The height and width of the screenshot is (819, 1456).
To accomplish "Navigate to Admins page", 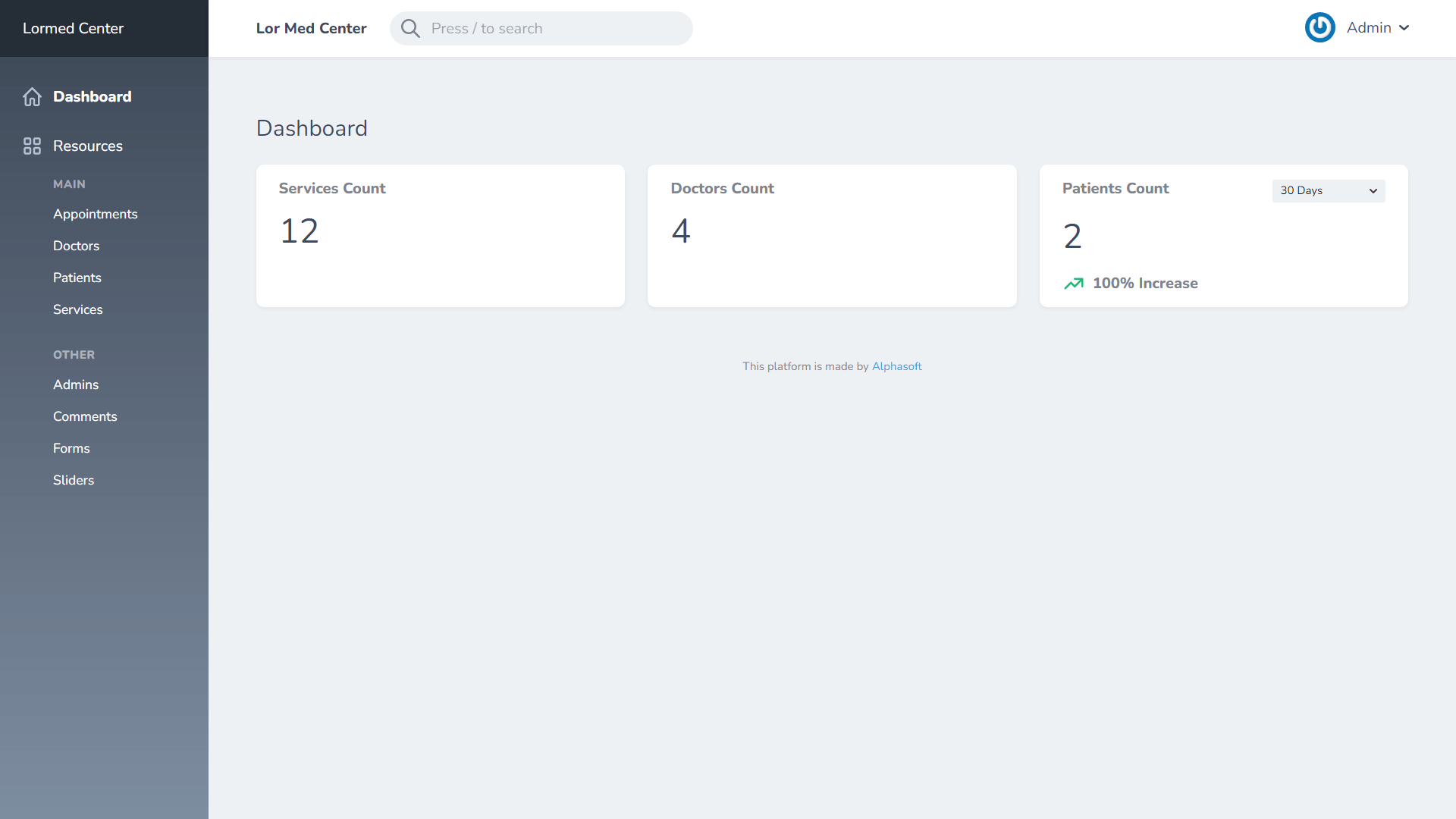I will pyautogui.click(x=76, y=384).
